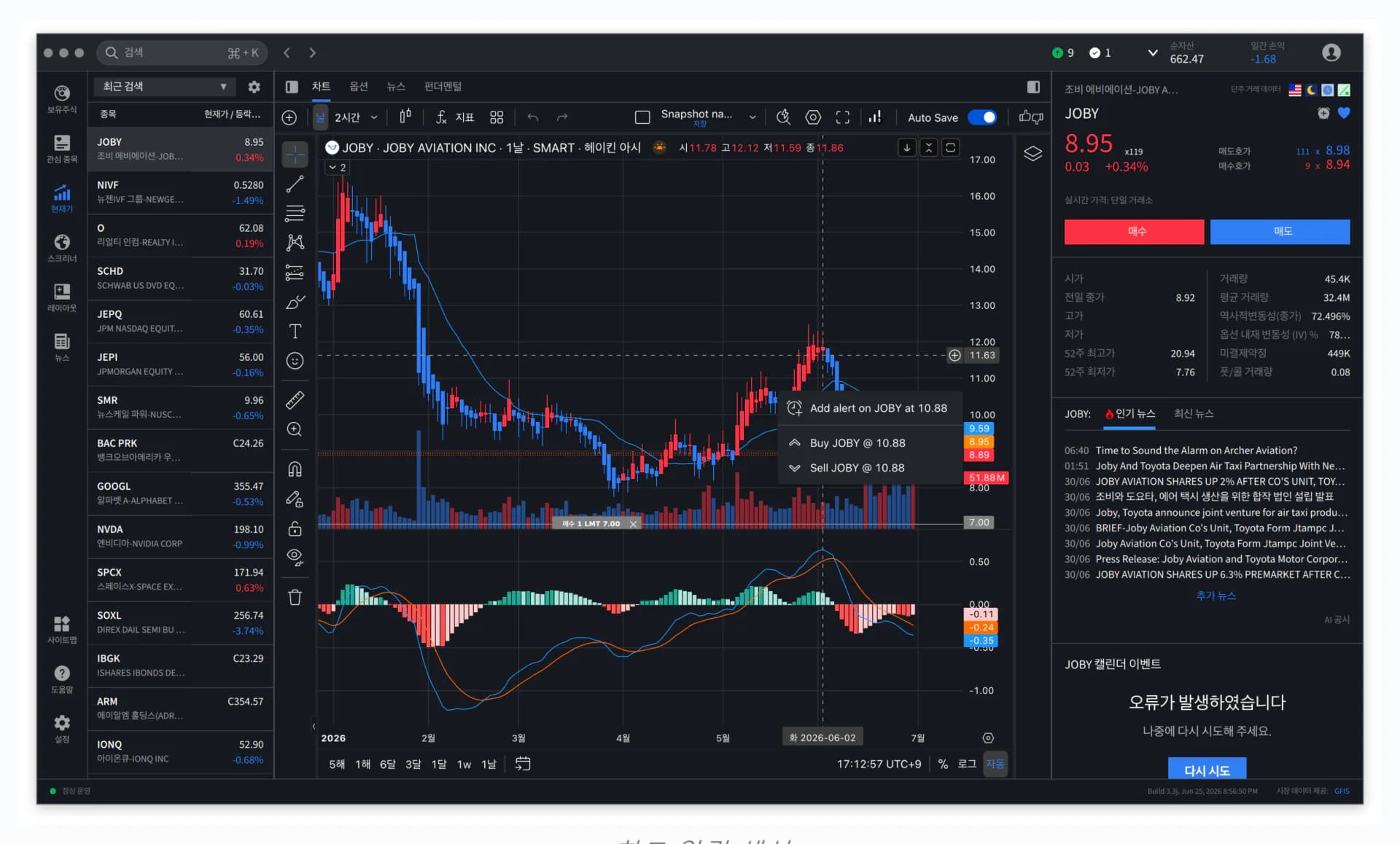Toggle drawings visibility with the eye icon
Screen dimensions: 1400x844
(x=295, y=558)
